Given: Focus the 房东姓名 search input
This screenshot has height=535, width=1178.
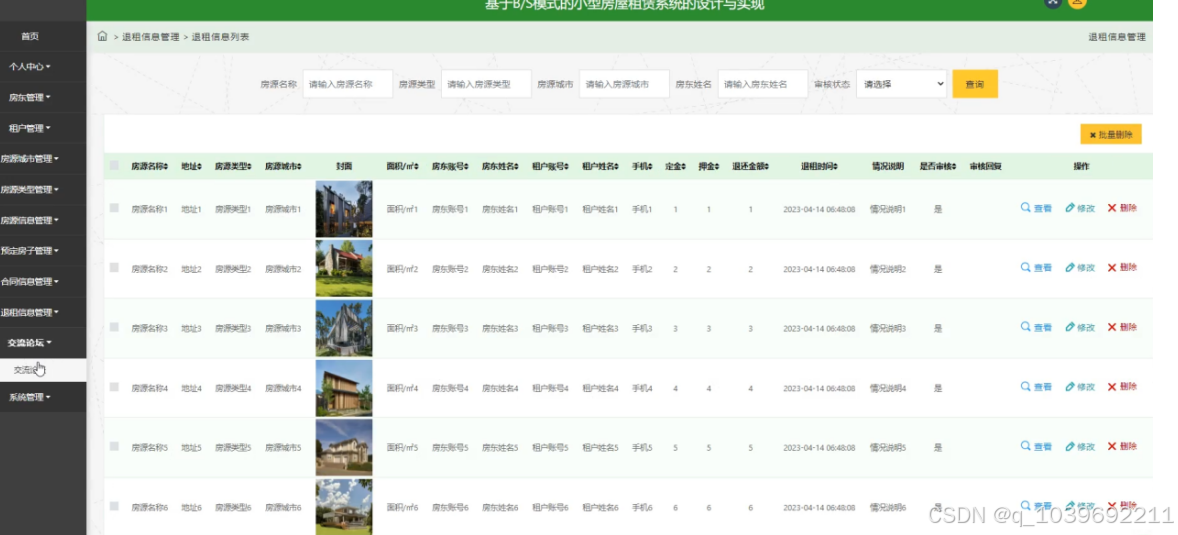Looking at the screenshot, I should (763, 84).
